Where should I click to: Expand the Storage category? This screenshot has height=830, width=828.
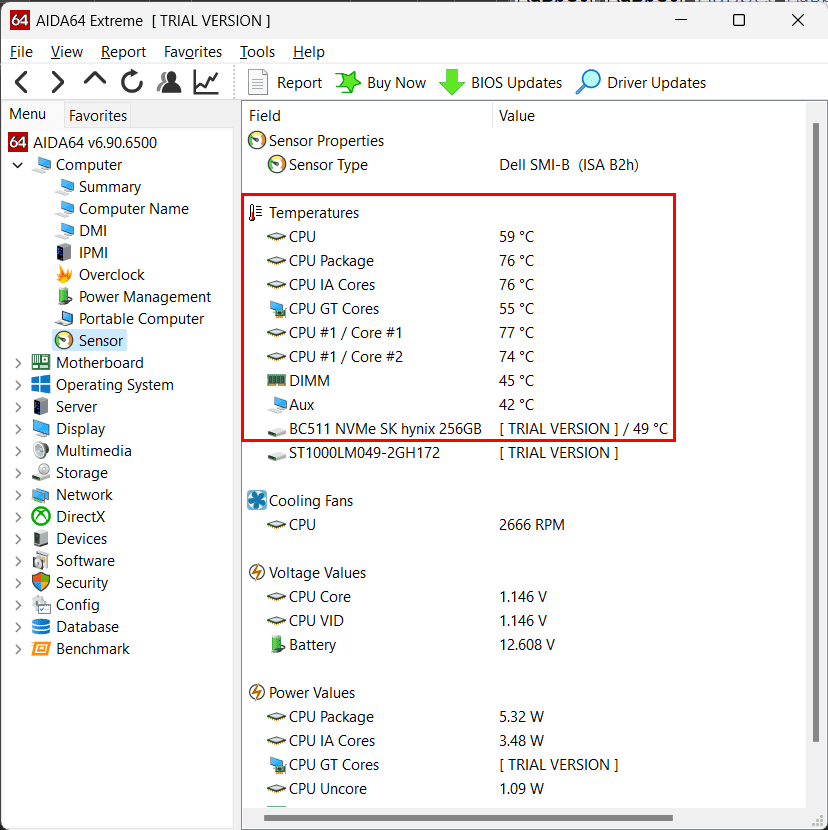16,472
